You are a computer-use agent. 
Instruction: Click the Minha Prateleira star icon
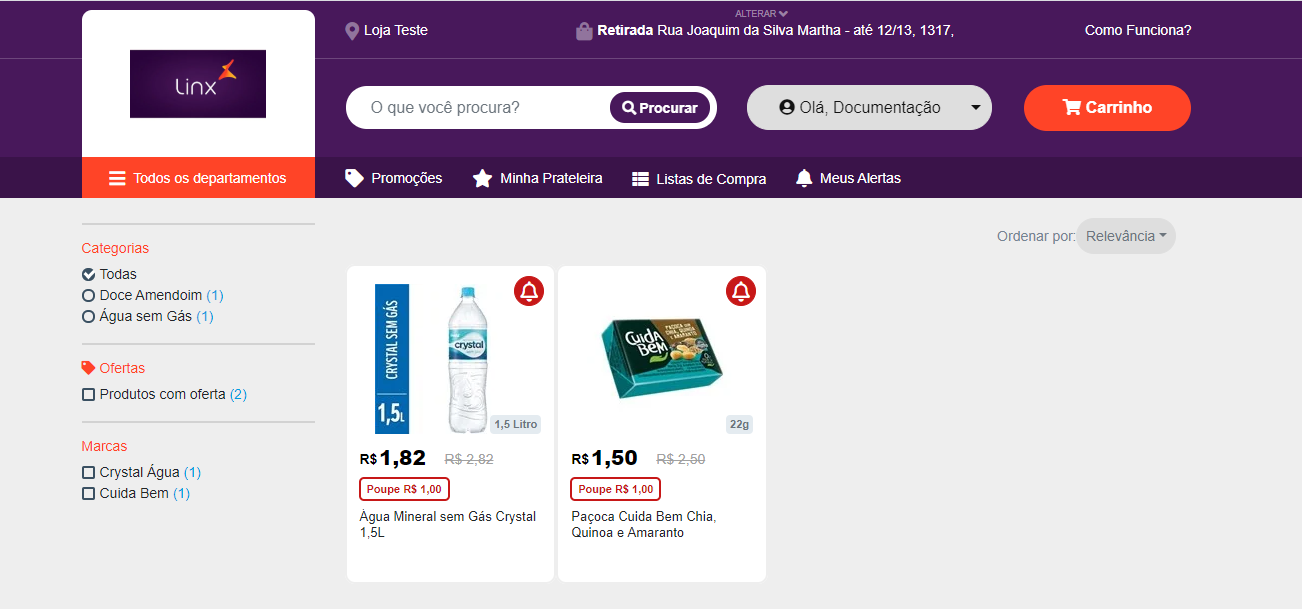[x=482, y=179]
